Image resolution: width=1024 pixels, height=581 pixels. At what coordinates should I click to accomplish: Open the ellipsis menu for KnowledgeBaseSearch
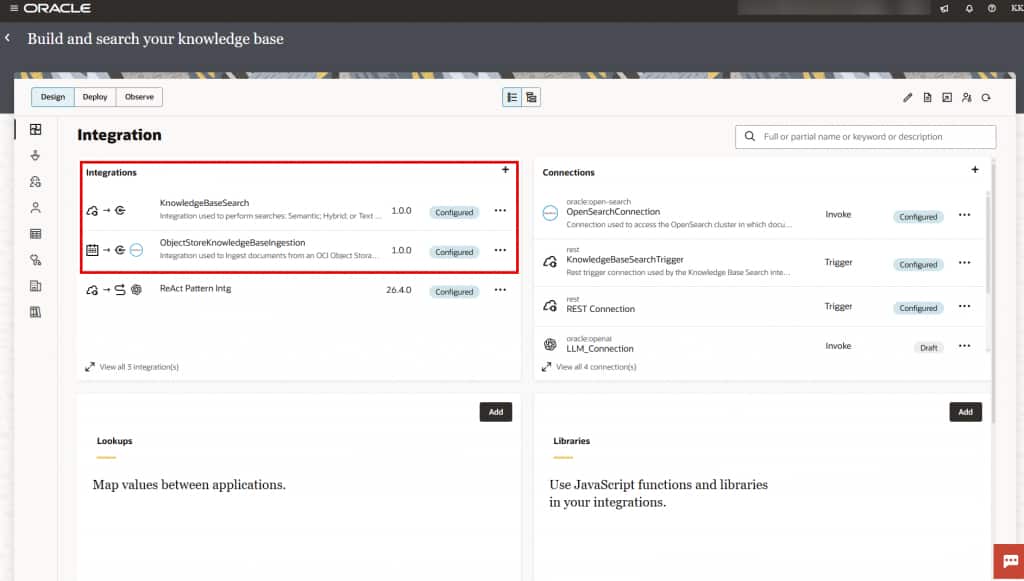pyautogui.click(x=499, y=212)
